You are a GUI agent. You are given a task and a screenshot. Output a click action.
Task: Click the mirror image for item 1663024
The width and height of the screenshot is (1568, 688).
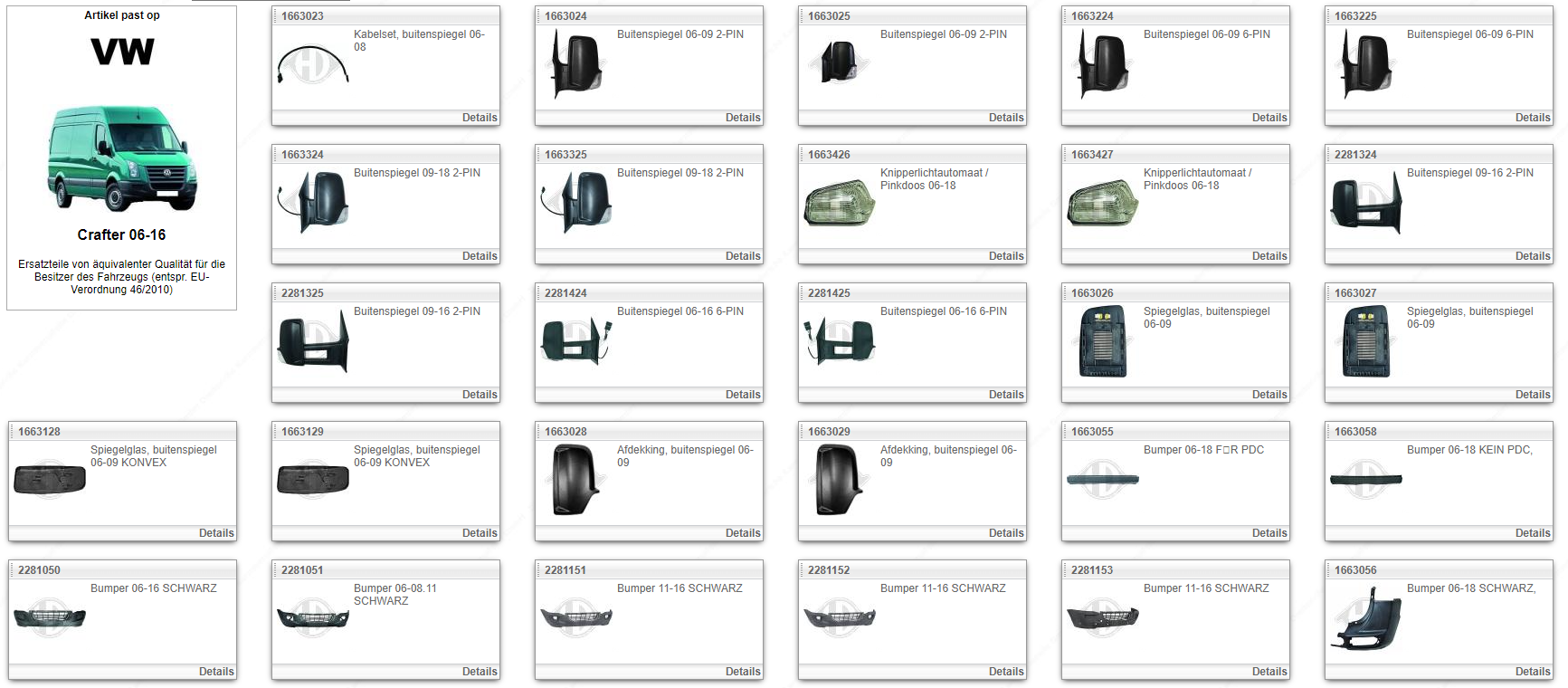point(576,65)
